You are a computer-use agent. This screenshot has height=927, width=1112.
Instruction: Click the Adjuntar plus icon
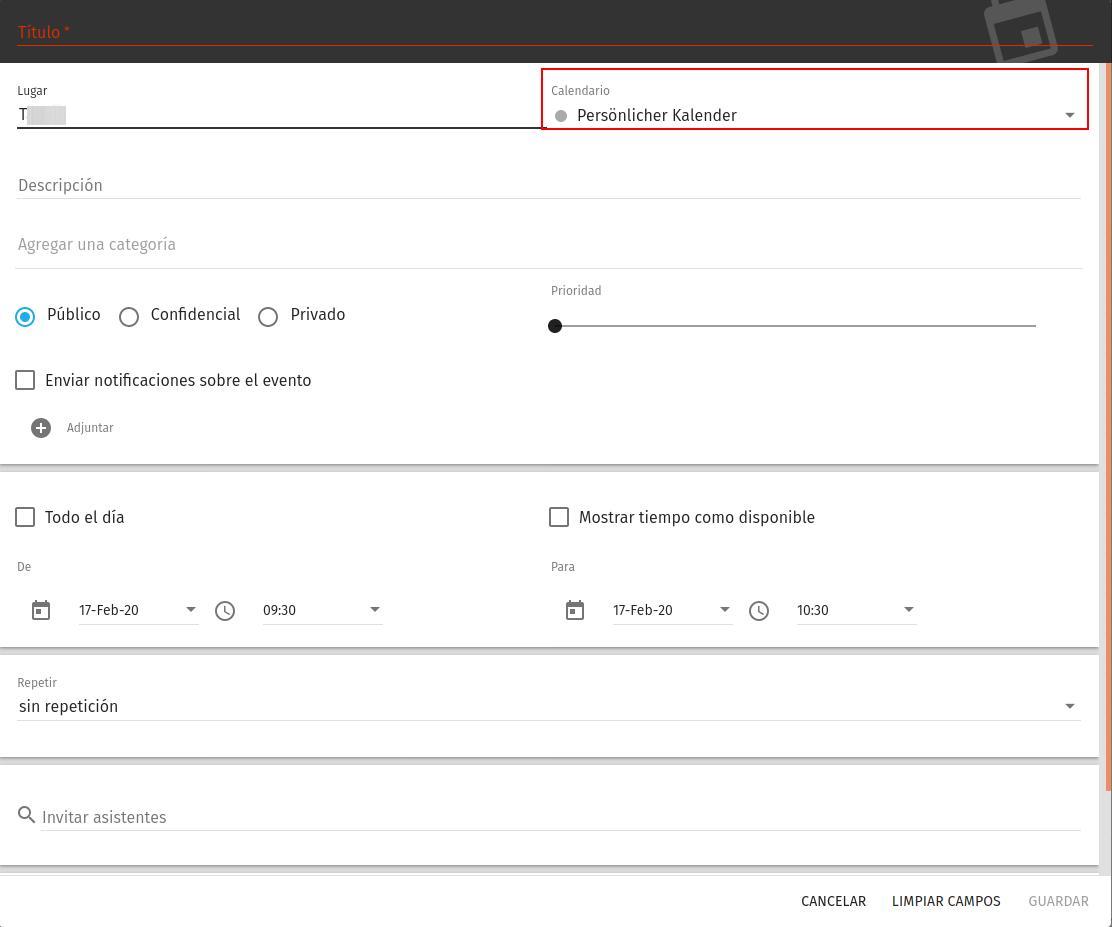pyautogui.click(x=41, y=428)
